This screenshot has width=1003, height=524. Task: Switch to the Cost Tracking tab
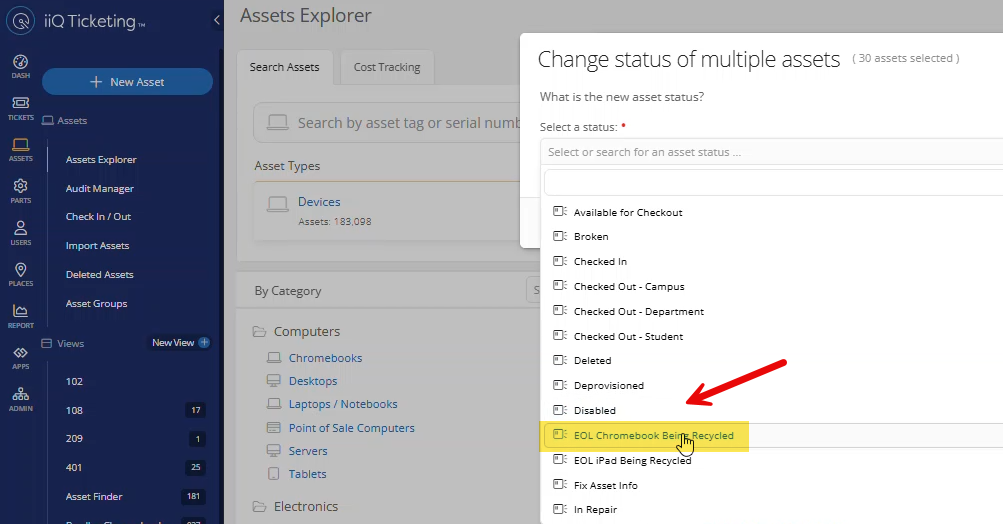(387, 67)
